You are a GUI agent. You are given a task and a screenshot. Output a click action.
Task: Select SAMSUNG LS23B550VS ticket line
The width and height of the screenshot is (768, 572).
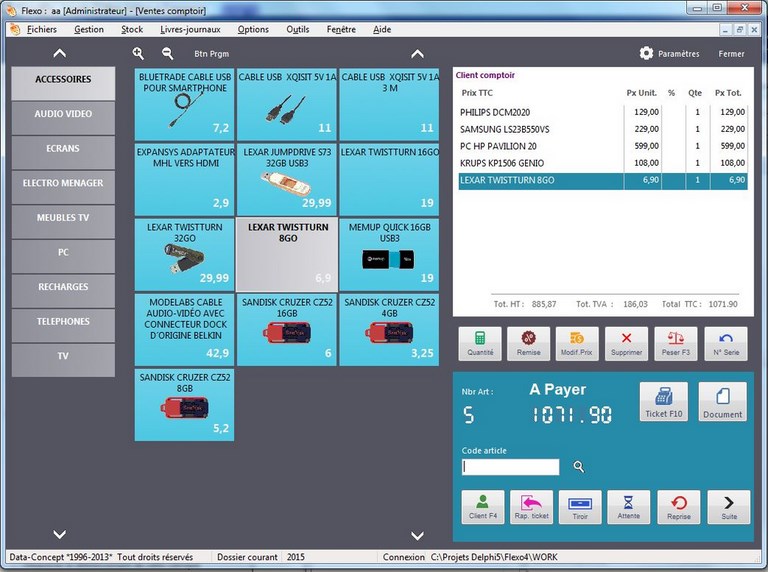tap(603, 129)
